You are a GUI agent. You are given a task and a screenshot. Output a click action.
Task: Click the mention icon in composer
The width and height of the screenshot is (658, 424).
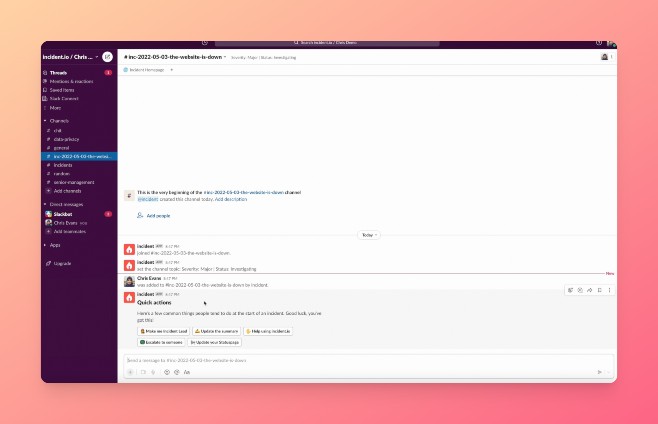click(177, 372)
